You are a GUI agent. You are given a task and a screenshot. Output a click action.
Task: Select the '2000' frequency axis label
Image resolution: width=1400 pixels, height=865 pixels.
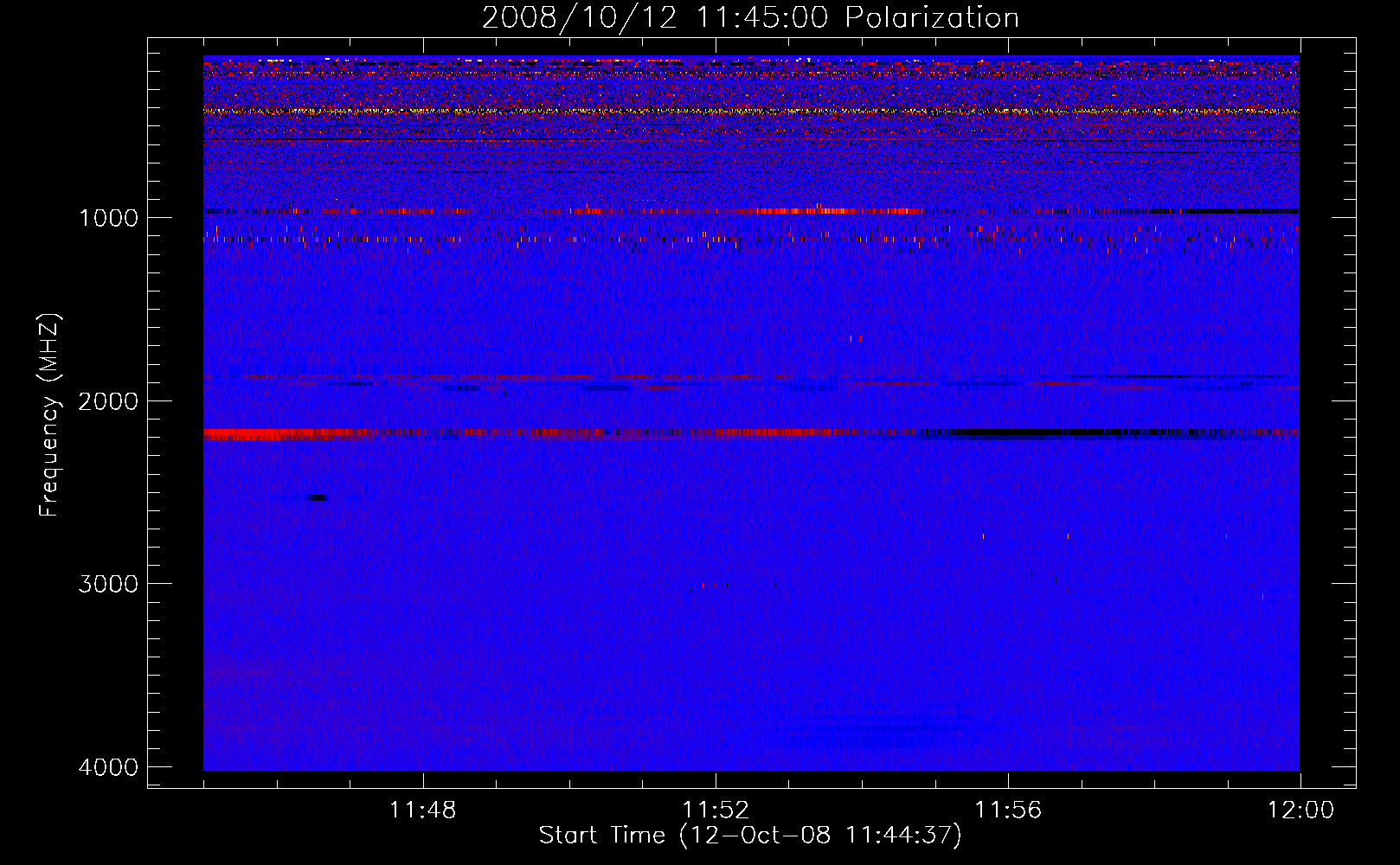pyautogui.click(x=108, y=400)
